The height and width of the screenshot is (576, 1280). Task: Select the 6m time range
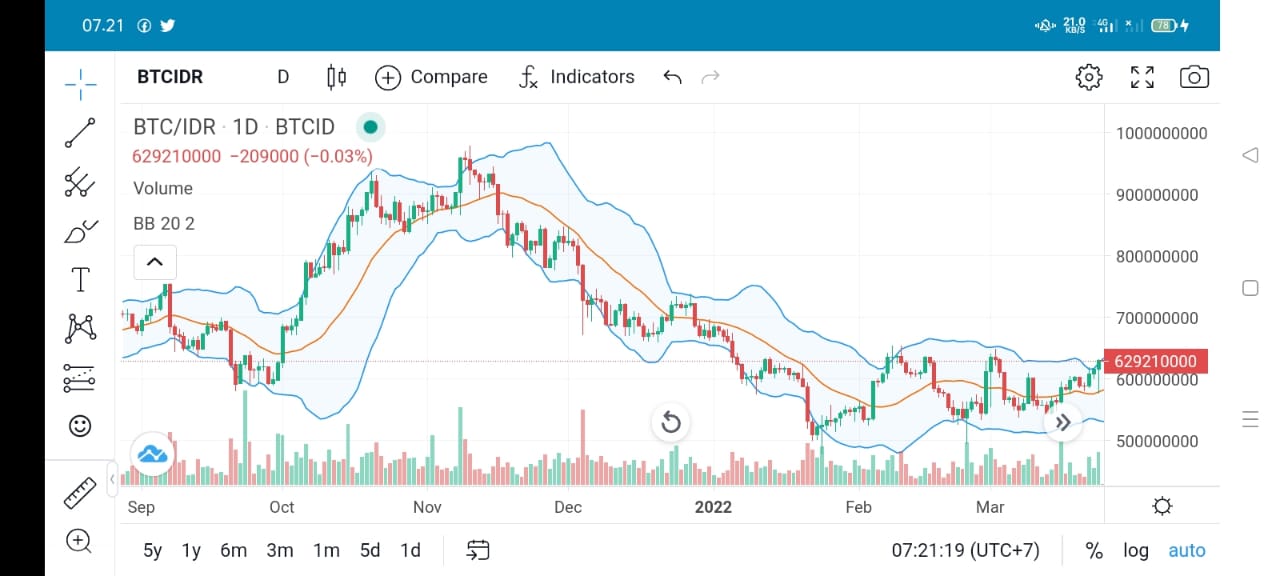233,550
